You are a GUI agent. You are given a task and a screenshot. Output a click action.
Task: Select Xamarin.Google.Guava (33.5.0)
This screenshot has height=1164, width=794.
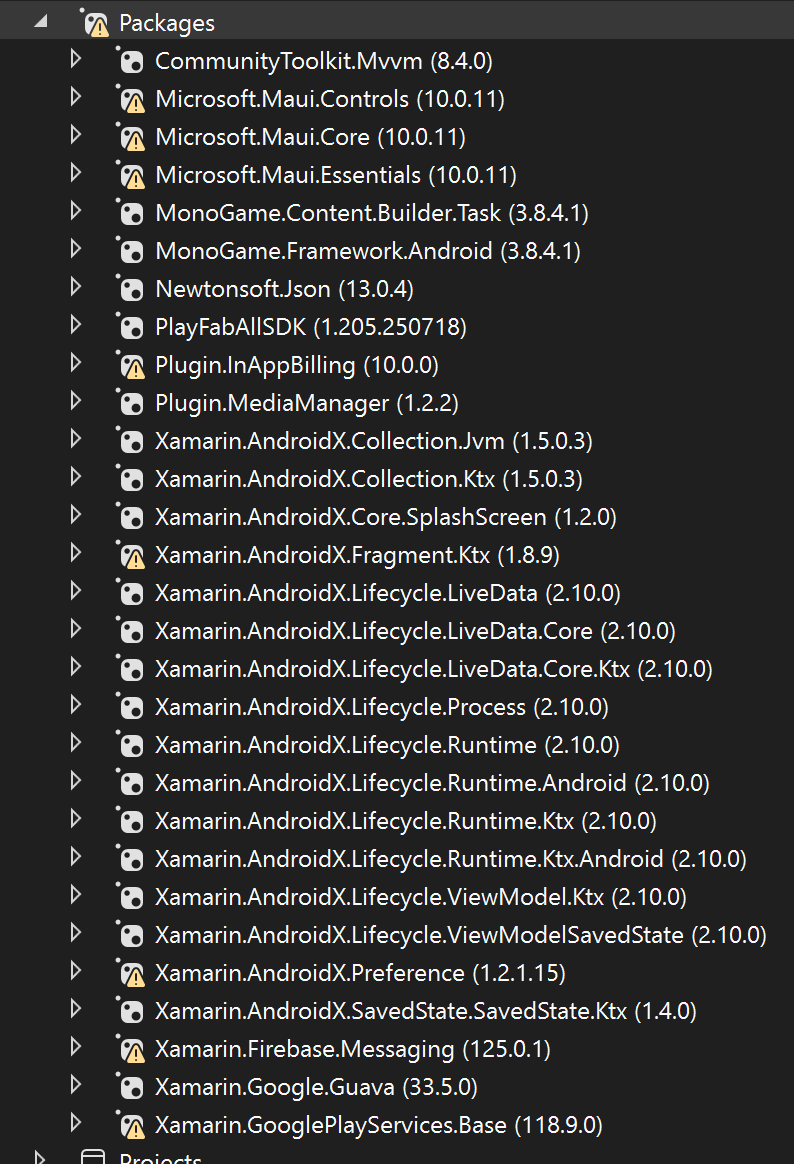pyautogui.click(x=316, y=1087)
